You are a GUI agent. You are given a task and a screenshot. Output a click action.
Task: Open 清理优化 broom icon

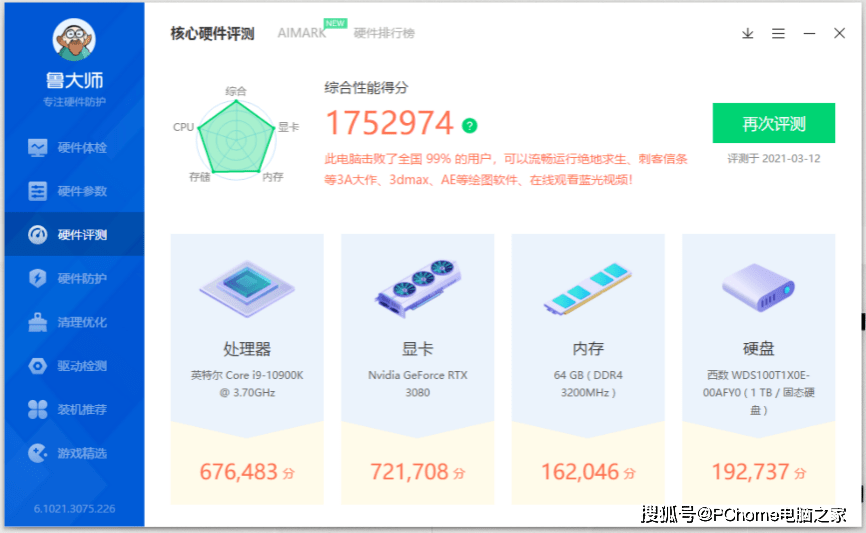38,322
